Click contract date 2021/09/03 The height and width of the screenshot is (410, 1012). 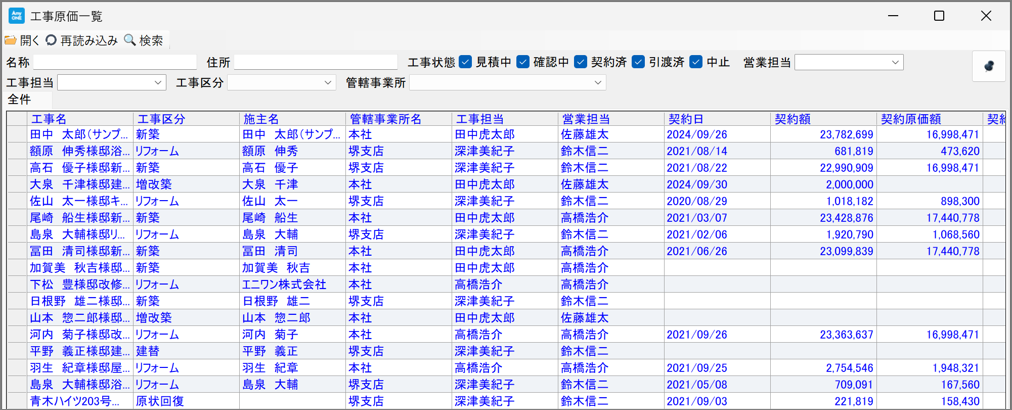(695, 401)
